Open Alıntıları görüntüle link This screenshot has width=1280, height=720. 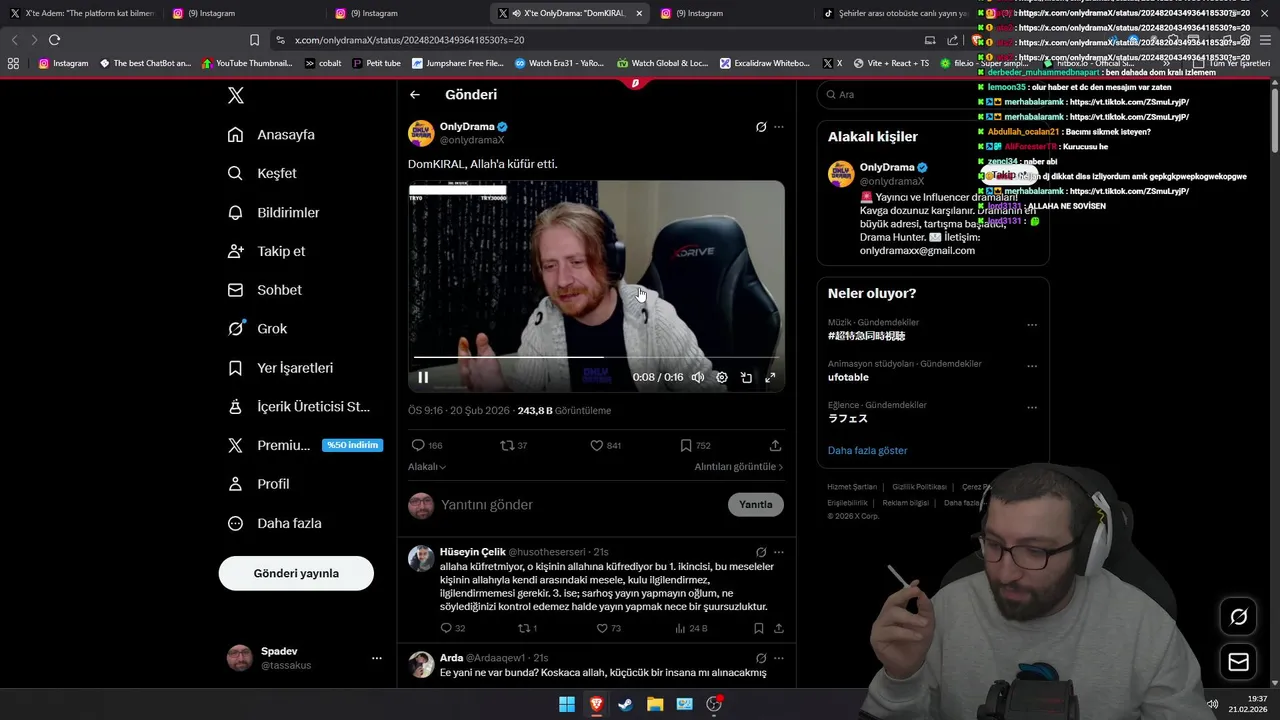[x=739, y=467]
